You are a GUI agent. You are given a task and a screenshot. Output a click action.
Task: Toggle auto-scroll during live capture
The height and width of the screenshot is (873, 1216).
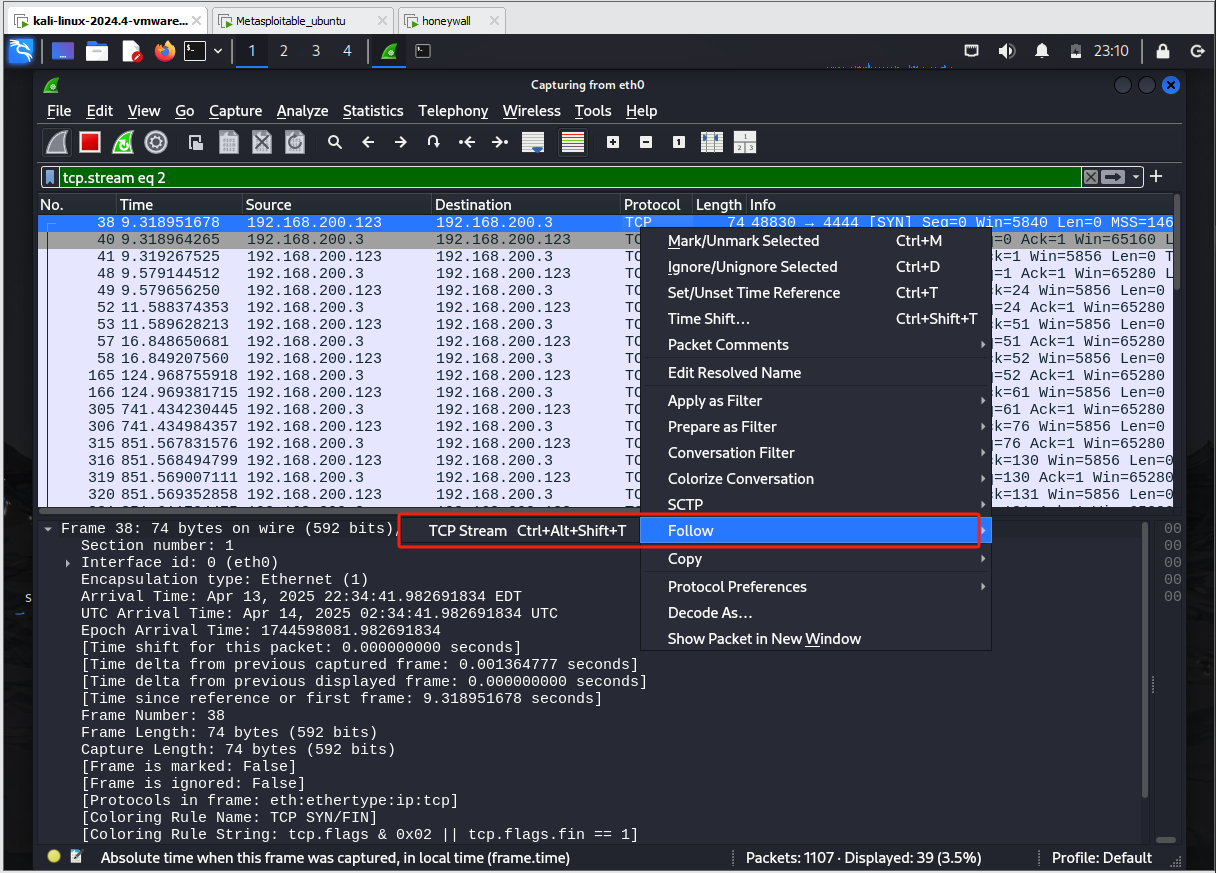pyautogui.click(x=533, y=142)
